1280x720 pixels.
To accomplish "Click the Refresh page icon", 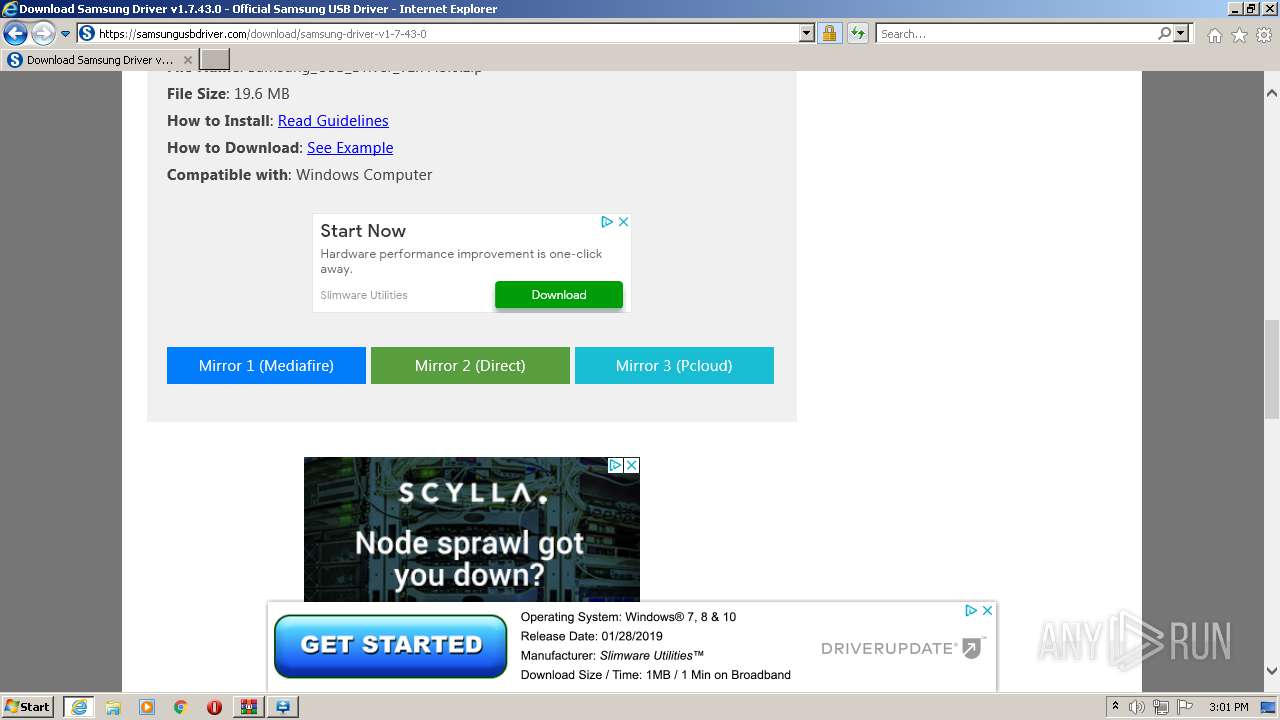I will pyautogui.click(x=858, y=34).
